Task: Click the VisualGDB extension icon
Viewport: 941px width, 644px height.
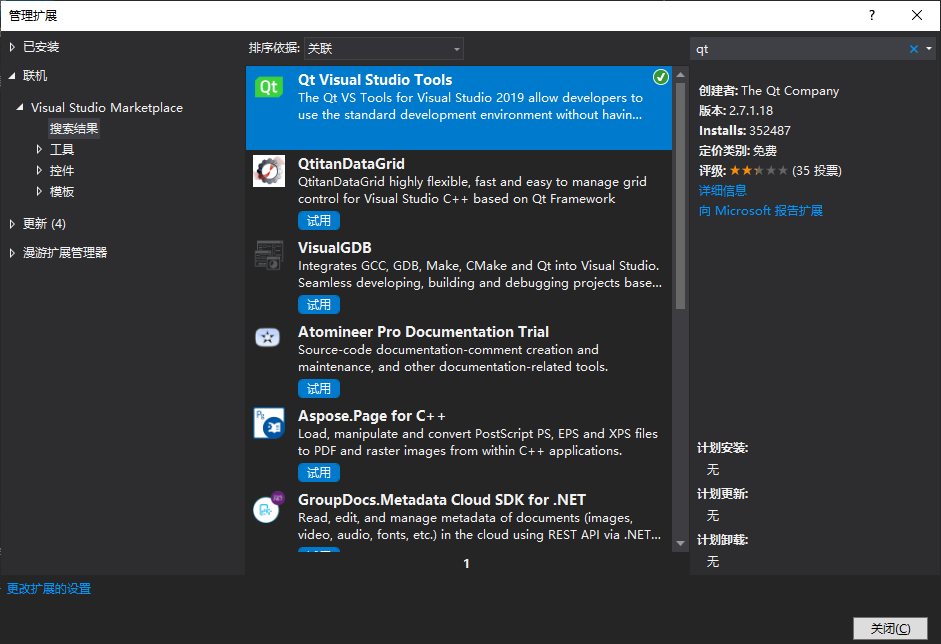Action: pyautogui.click(x=268, y=255)
